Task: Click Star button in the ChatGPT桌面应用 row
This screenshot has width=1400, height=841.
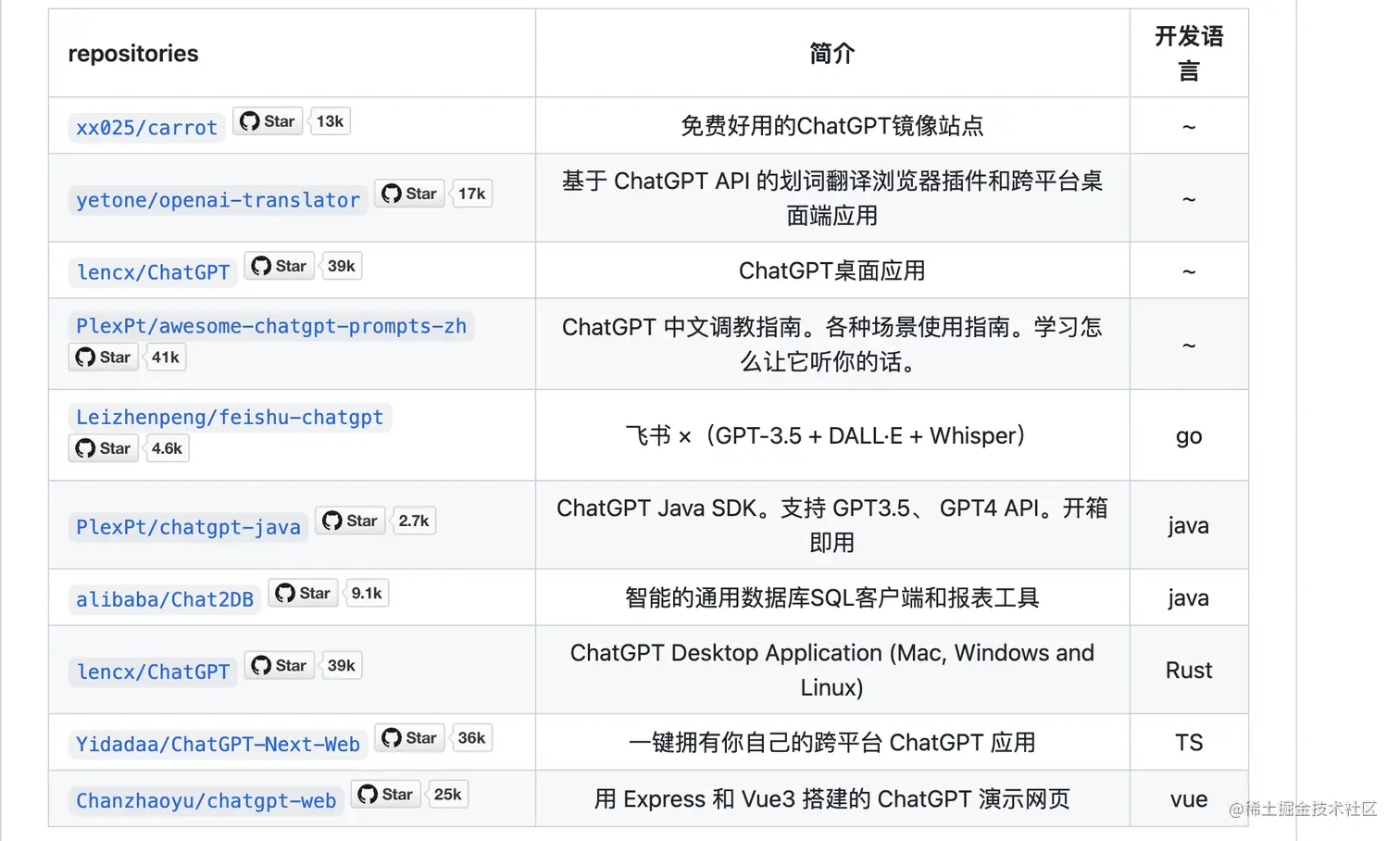Action: point(279,266)
